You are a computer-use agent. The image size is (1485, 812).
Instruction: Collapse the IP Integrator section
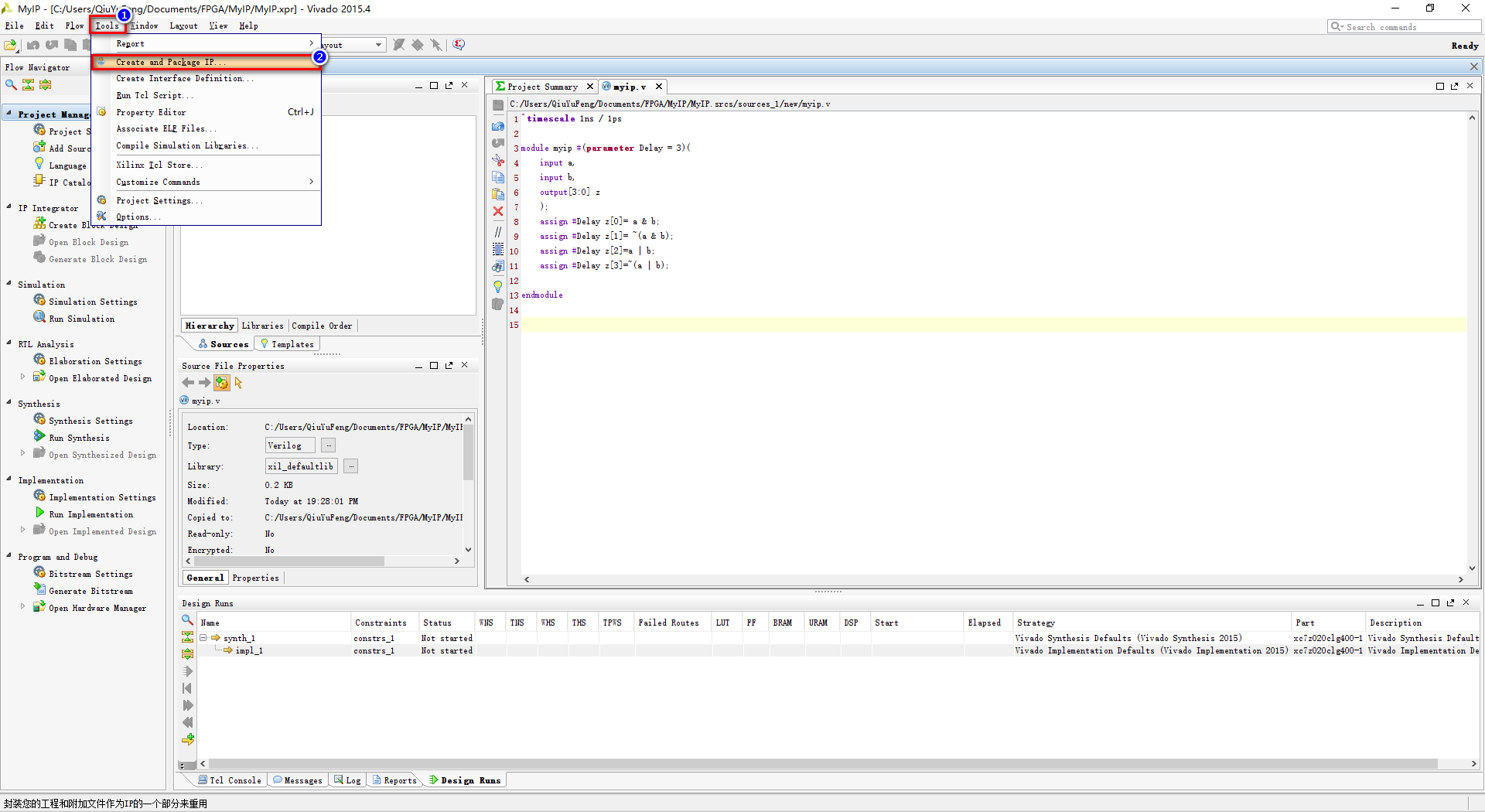9,207
